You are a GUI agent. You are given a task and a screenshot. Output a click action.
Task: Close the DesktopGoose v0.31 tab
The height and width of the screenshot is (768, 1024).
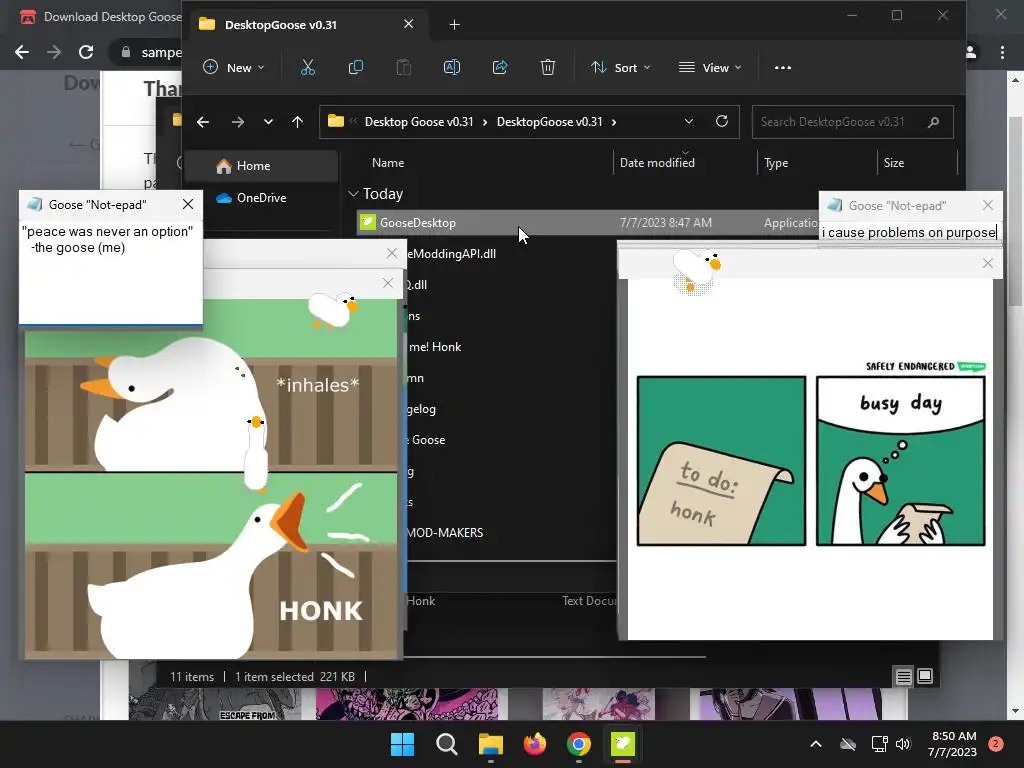(x=408, y=24)
